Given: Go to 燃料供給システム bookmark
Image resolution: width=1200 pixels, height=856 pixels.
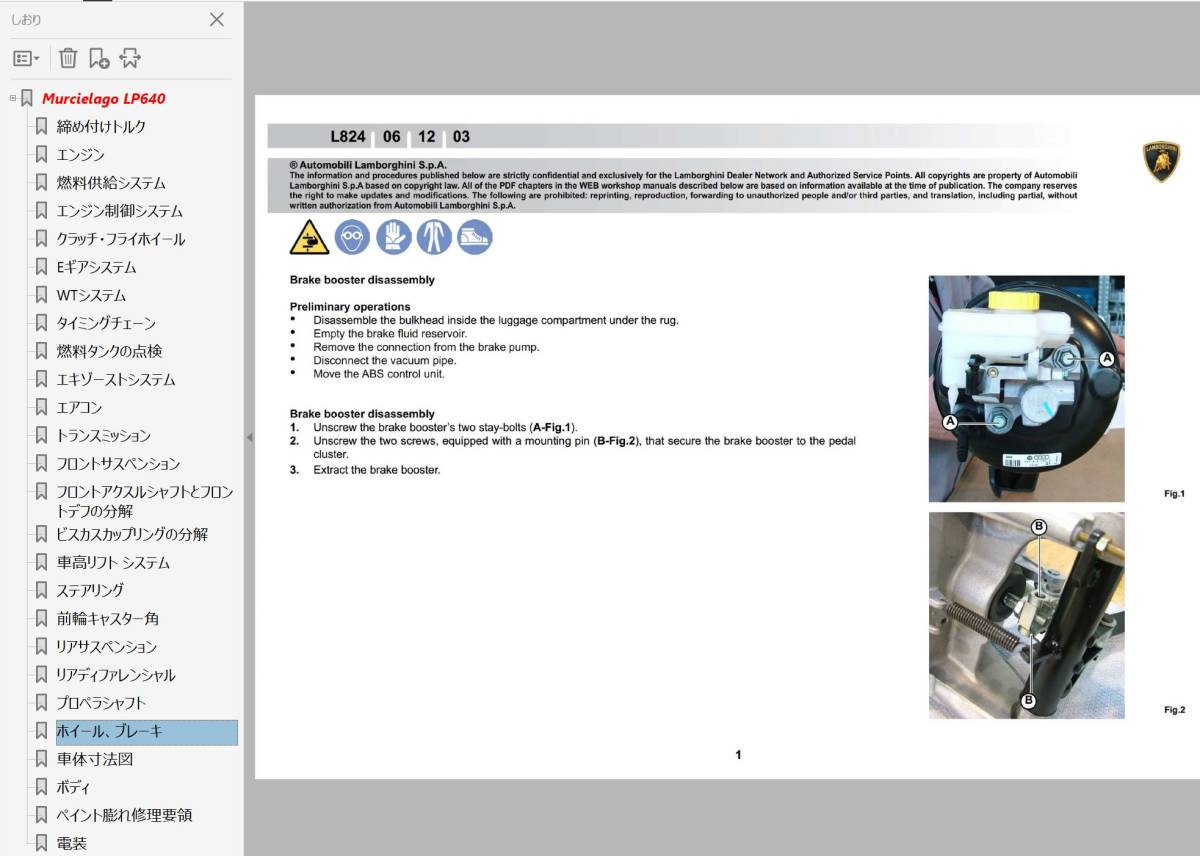Looking at the screenshot, I should (111, 183).
